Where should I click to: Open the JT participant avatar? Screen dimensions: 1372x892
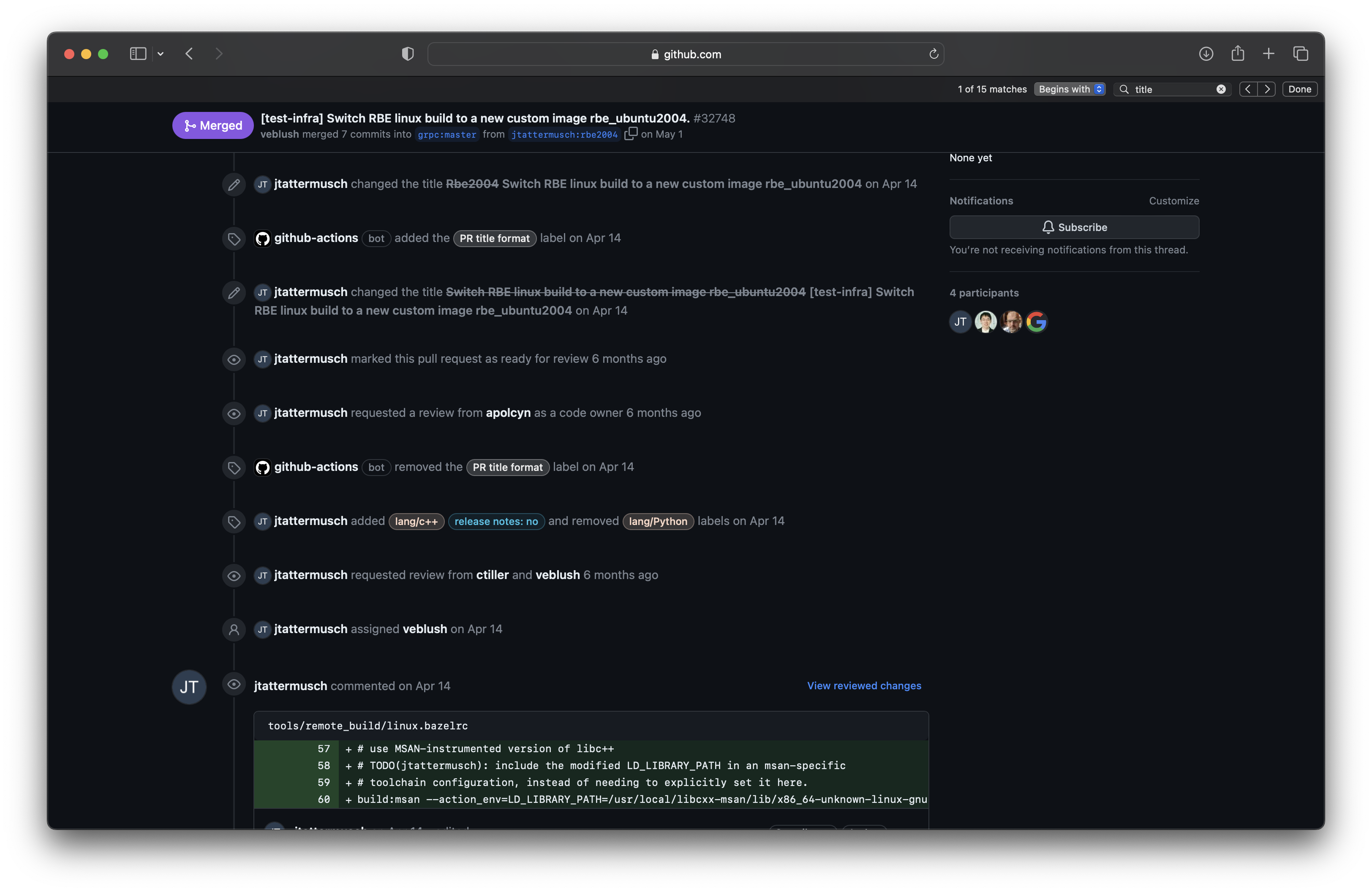(960, 321)
